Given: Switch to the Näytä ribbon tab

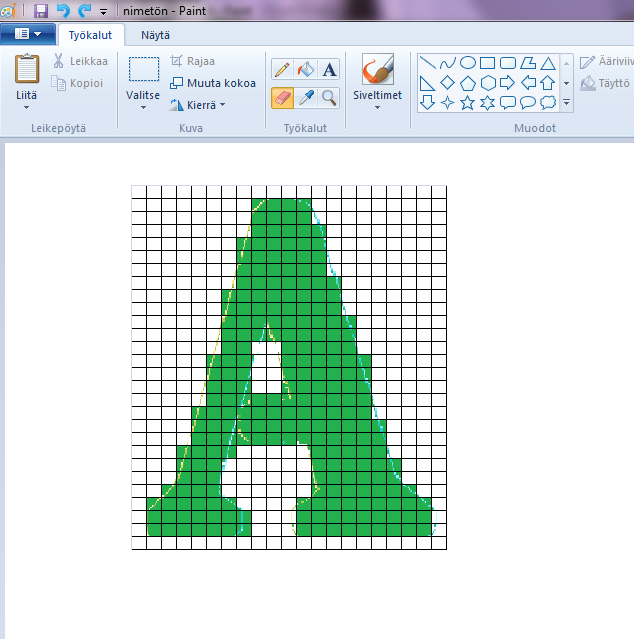Looking at the screenshot, I should click(x=155, y=35).
